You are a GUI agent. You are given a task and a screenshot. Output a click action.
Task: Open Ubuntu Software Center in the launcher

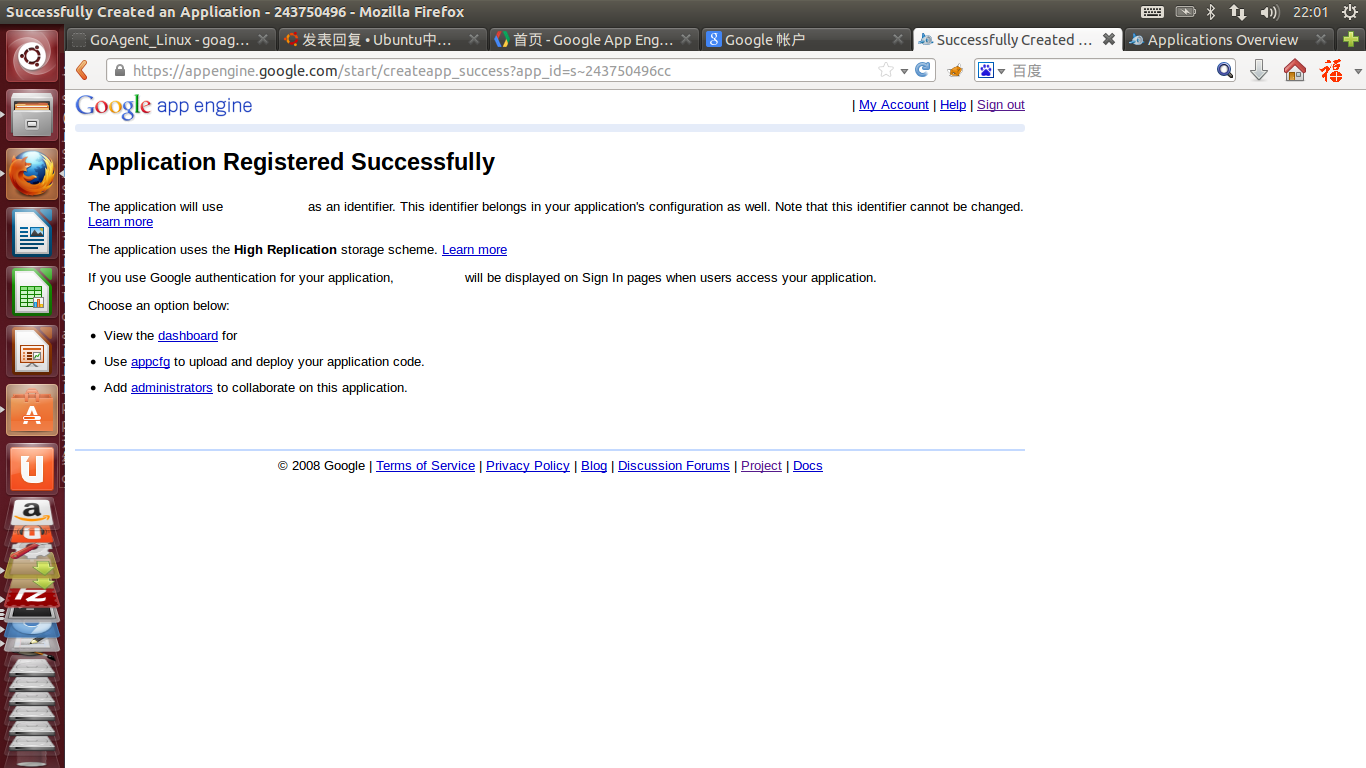[x=32, y=411]
